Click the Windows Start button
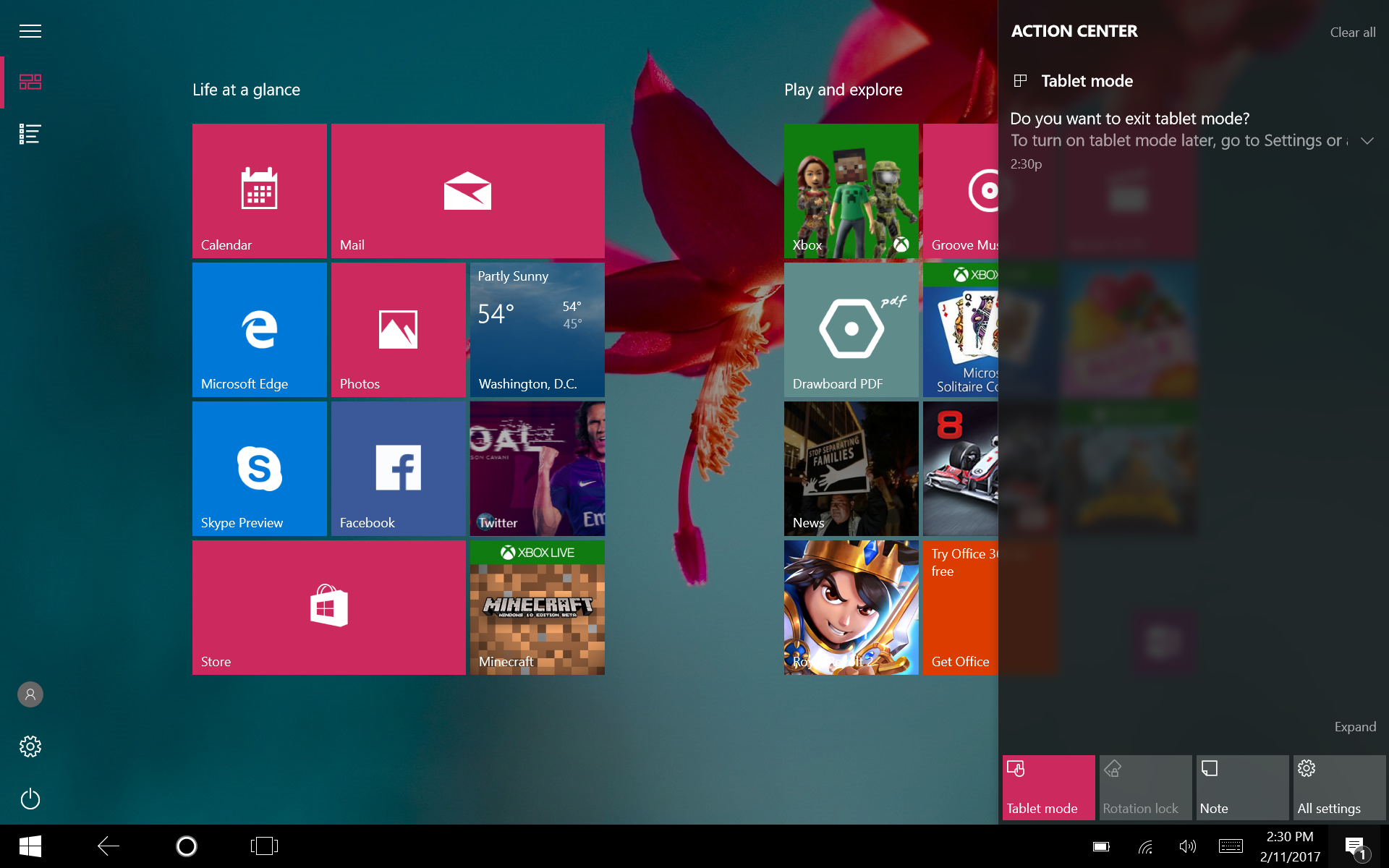Viewport: 1389px width, 868px height. click(30, 846)
